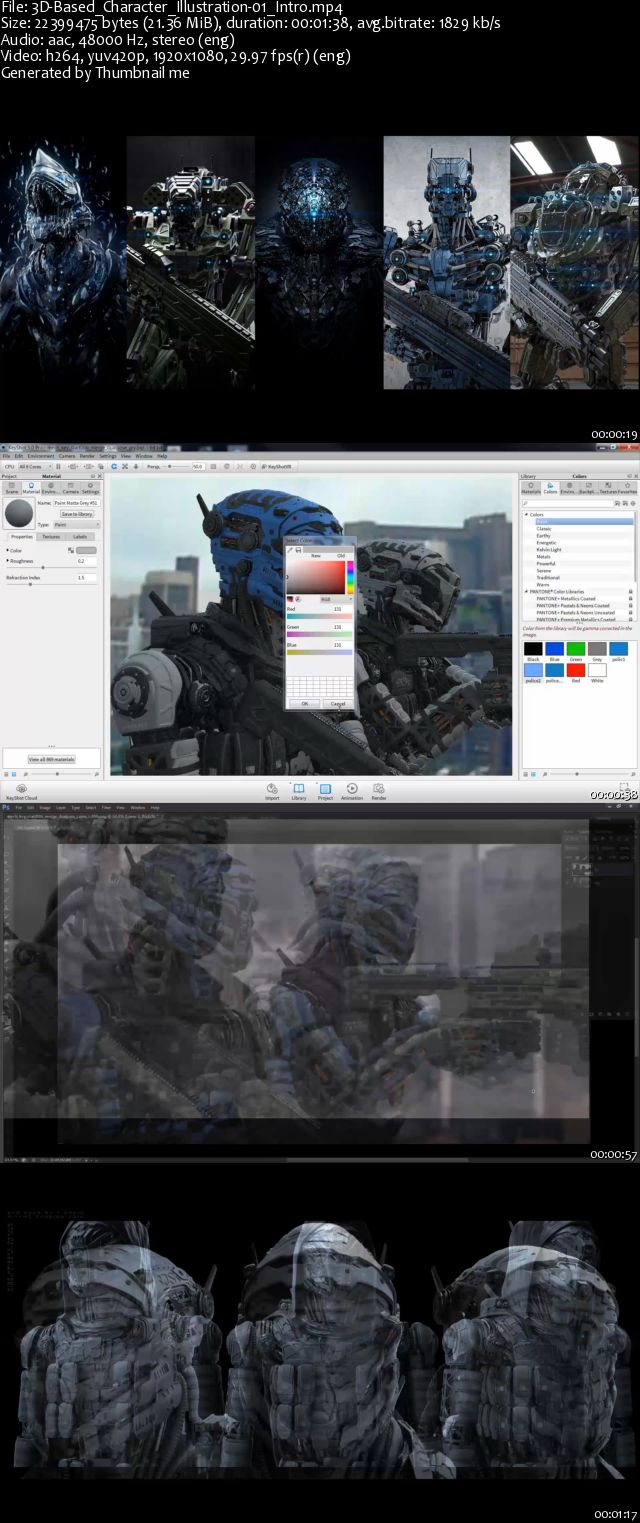
Task: Click Cancel in the Select Color dialog
Action: [338, 704]
